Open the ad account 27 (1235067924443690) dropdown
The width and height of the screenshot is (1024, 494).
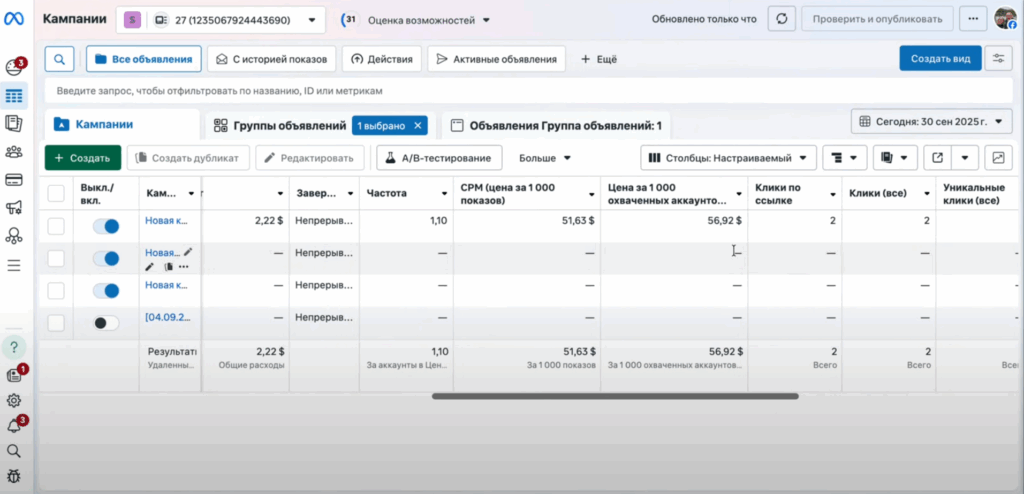coord(221,20)
